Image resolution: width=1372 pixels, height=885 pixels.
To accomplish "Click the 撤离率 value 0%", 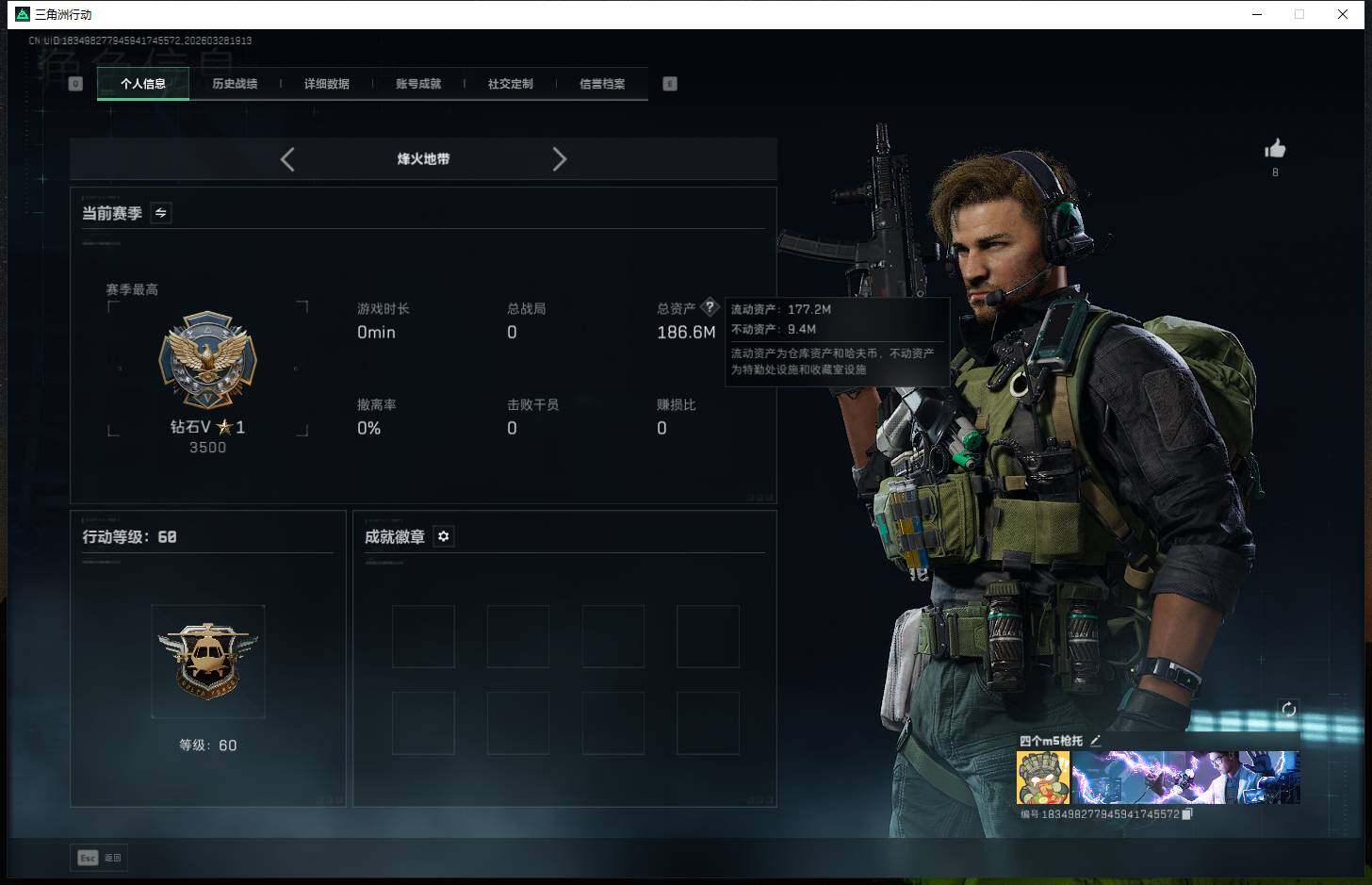I will [x=369, y=429].
